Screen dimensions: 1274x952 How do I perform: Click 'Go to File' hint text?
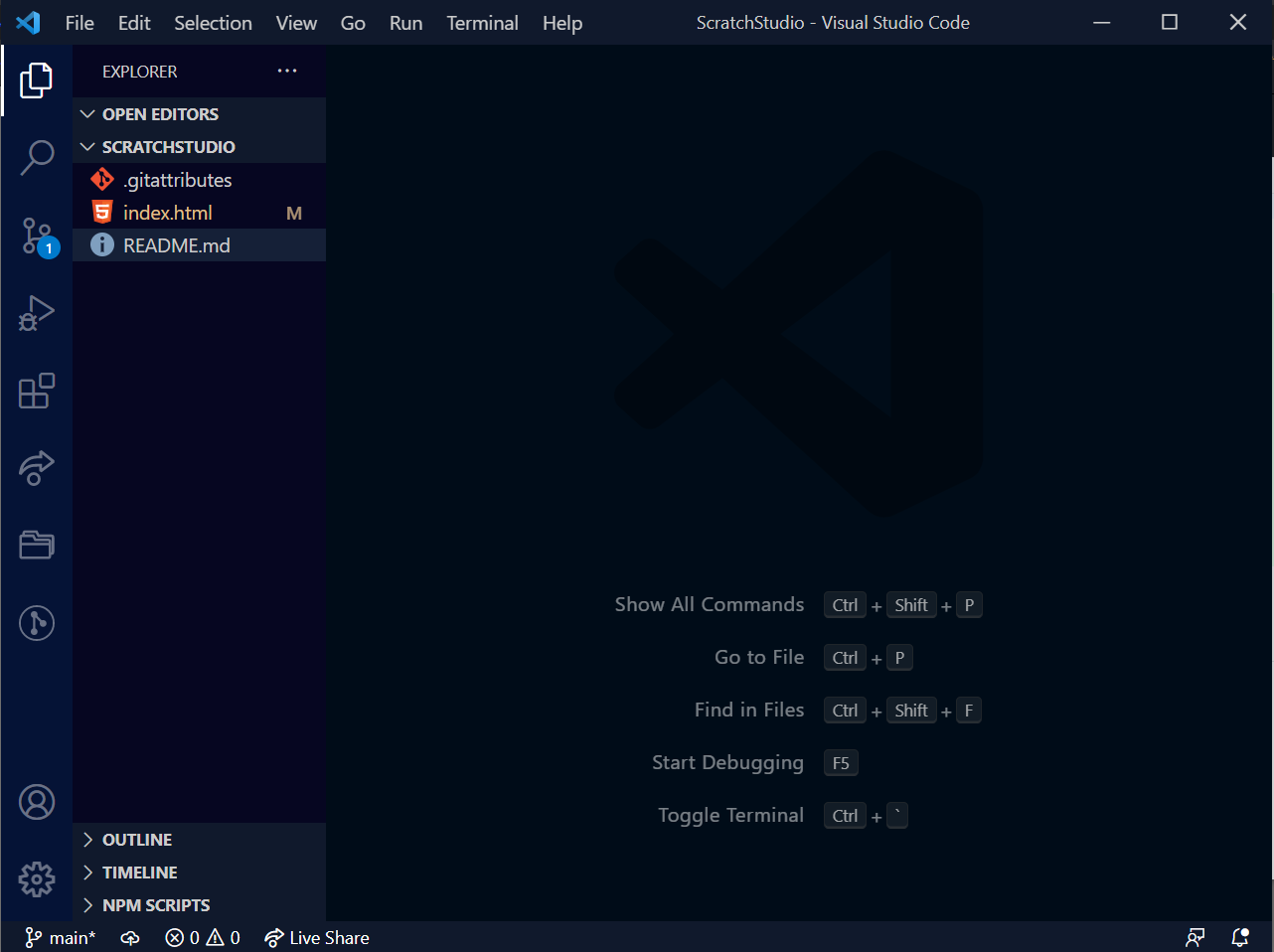[759, 657]
